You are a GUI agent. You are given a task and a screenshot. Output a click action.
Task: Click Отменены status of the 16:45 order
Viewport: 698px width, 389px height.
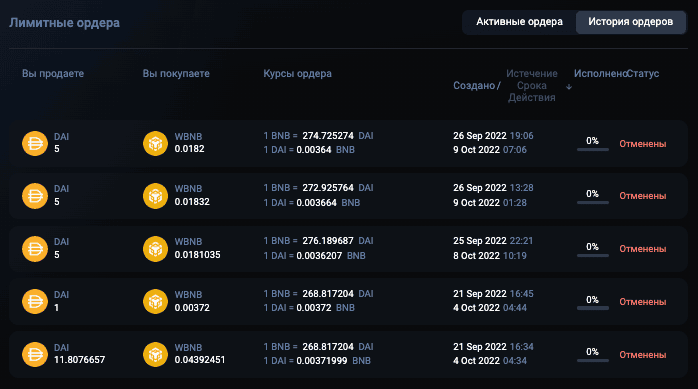click(x=643, y=302)
